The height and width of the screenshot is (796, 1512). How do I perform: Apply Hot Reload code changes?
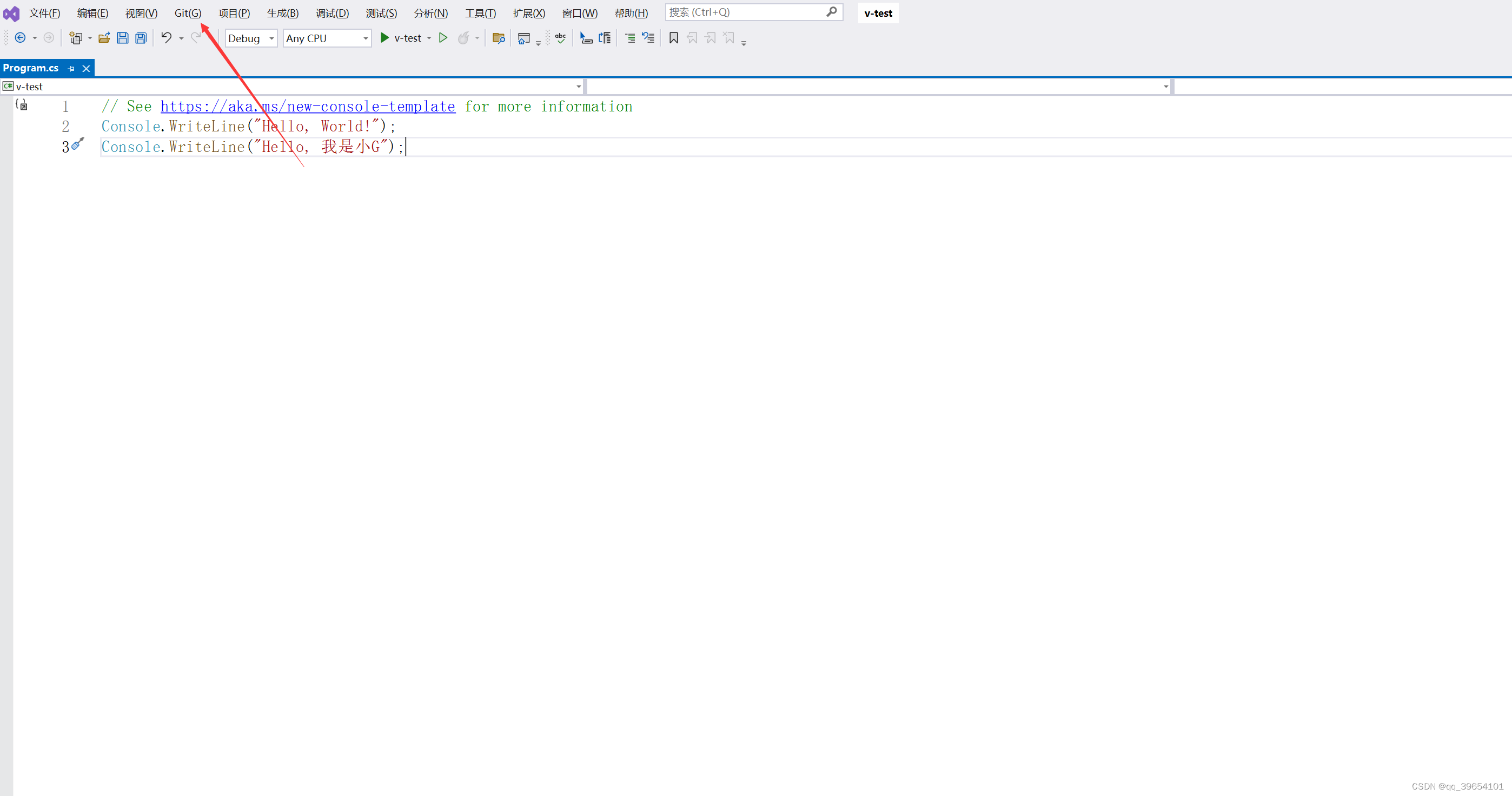pyautogui.click(x=463, y=37)
